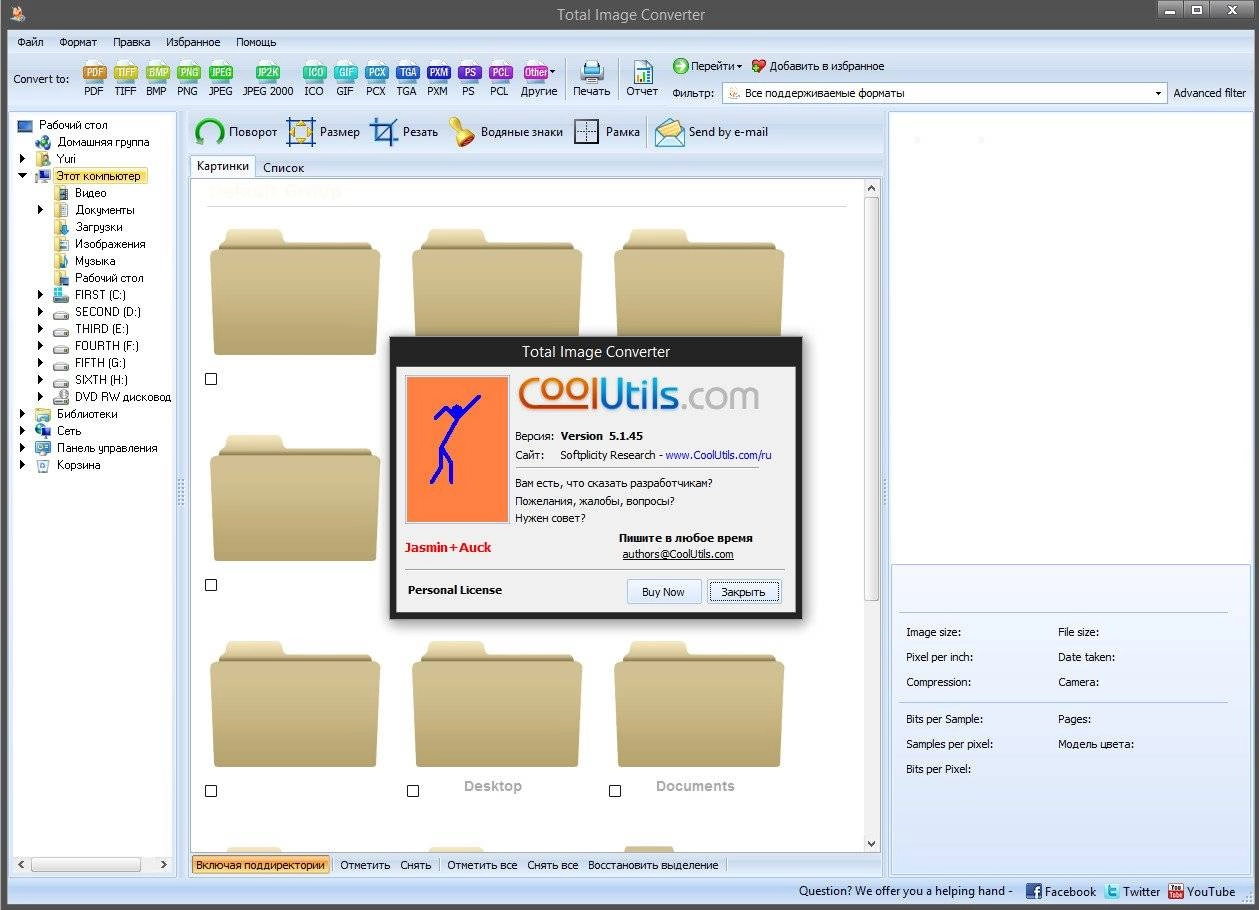Click Снять все button
This screenshot has width=1259, height=910.
click(x=553, y=865)
